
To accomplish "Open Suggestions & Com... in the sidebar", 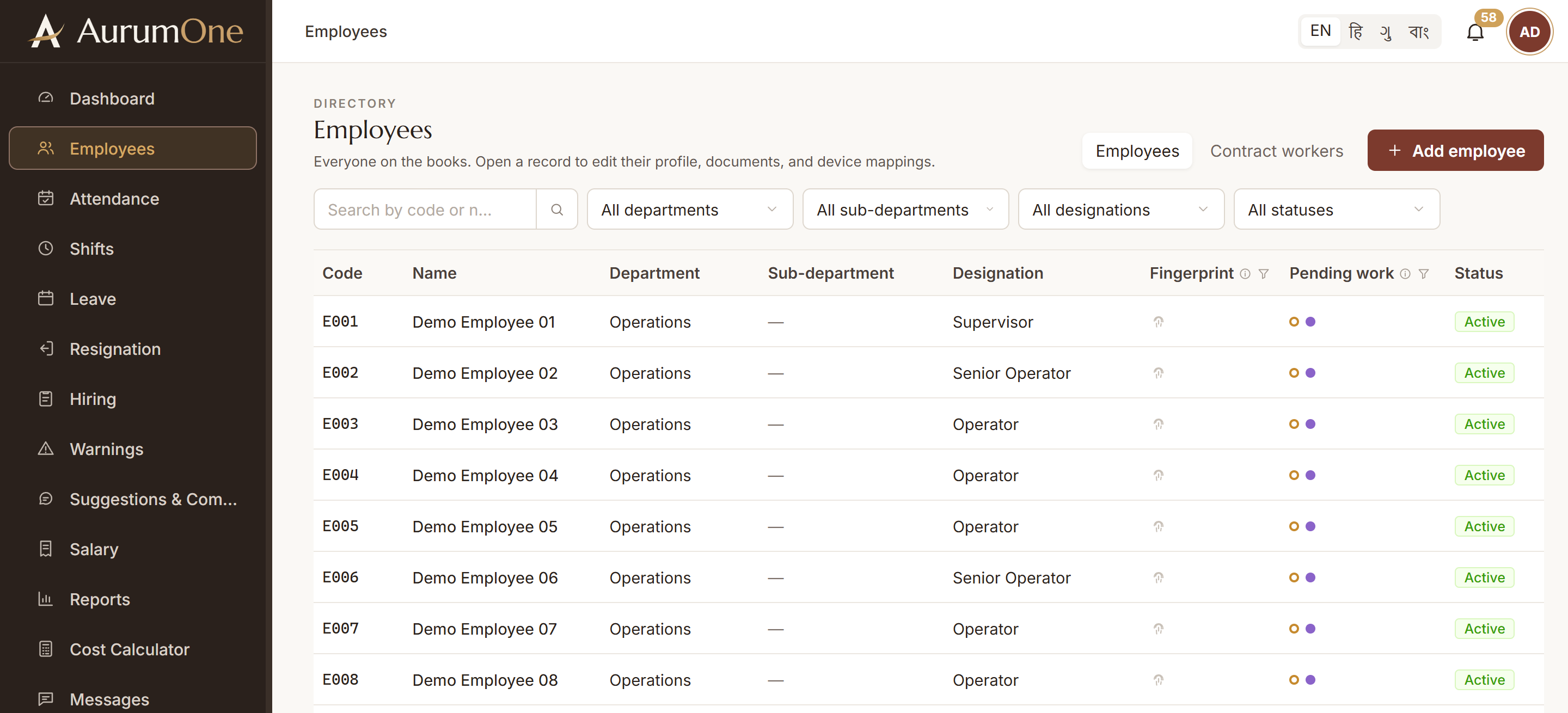I will click(x=133, y=499).
